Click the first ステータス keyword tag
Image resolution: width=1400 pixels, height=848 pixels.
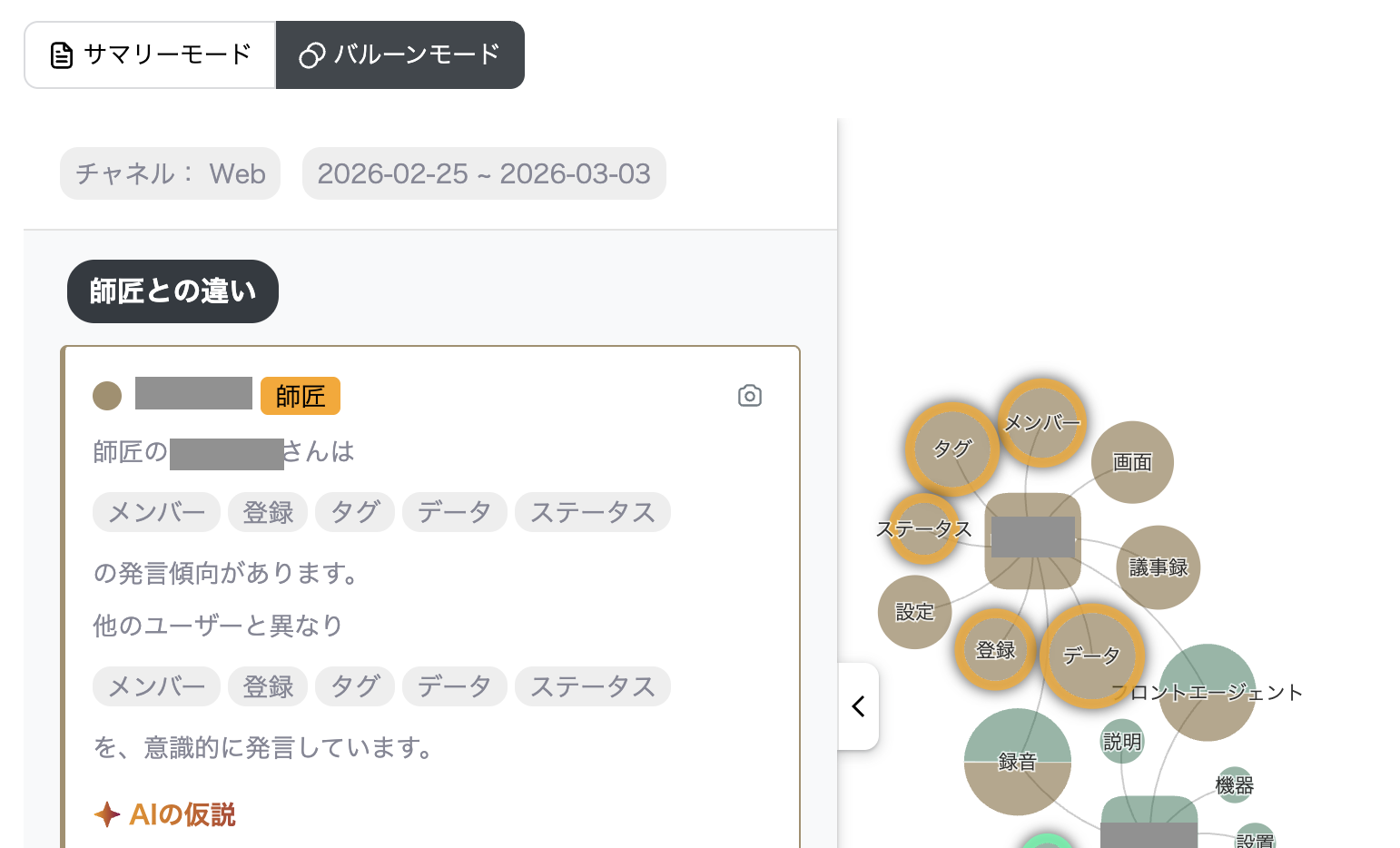[x=592, y=512]
